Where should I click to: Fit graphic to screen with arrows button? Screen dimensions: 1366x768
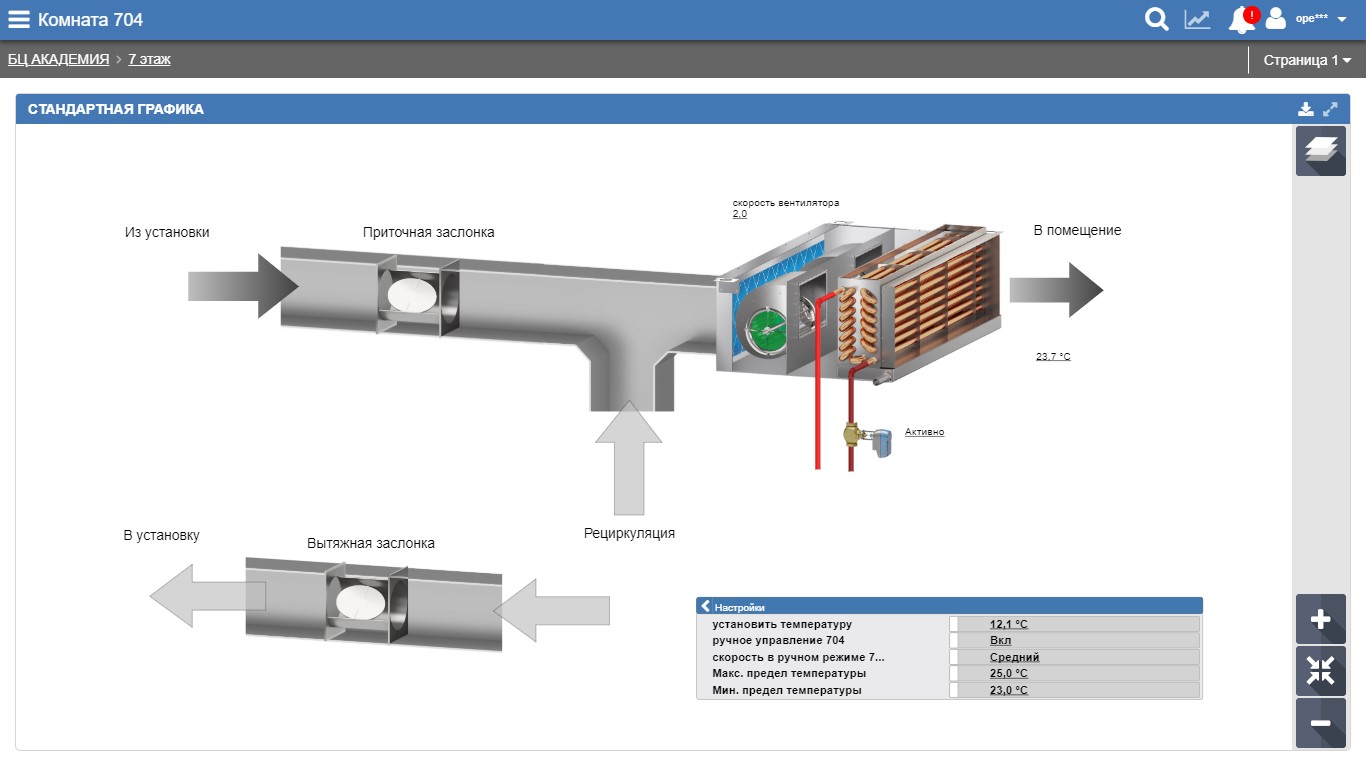click(x=1320, y=671)
